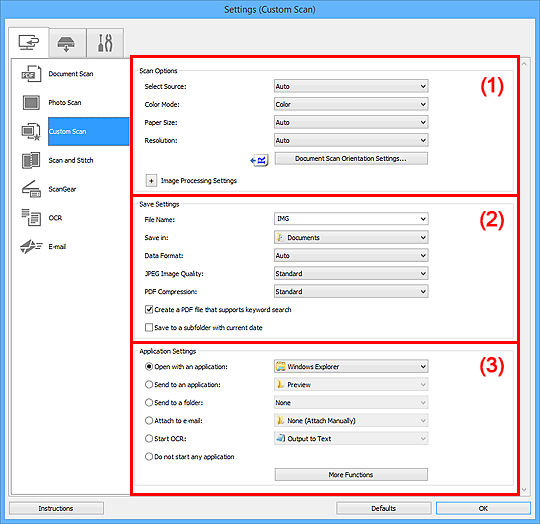Select E-mail in the sidebar
The image size is (540, 524).
57,247
